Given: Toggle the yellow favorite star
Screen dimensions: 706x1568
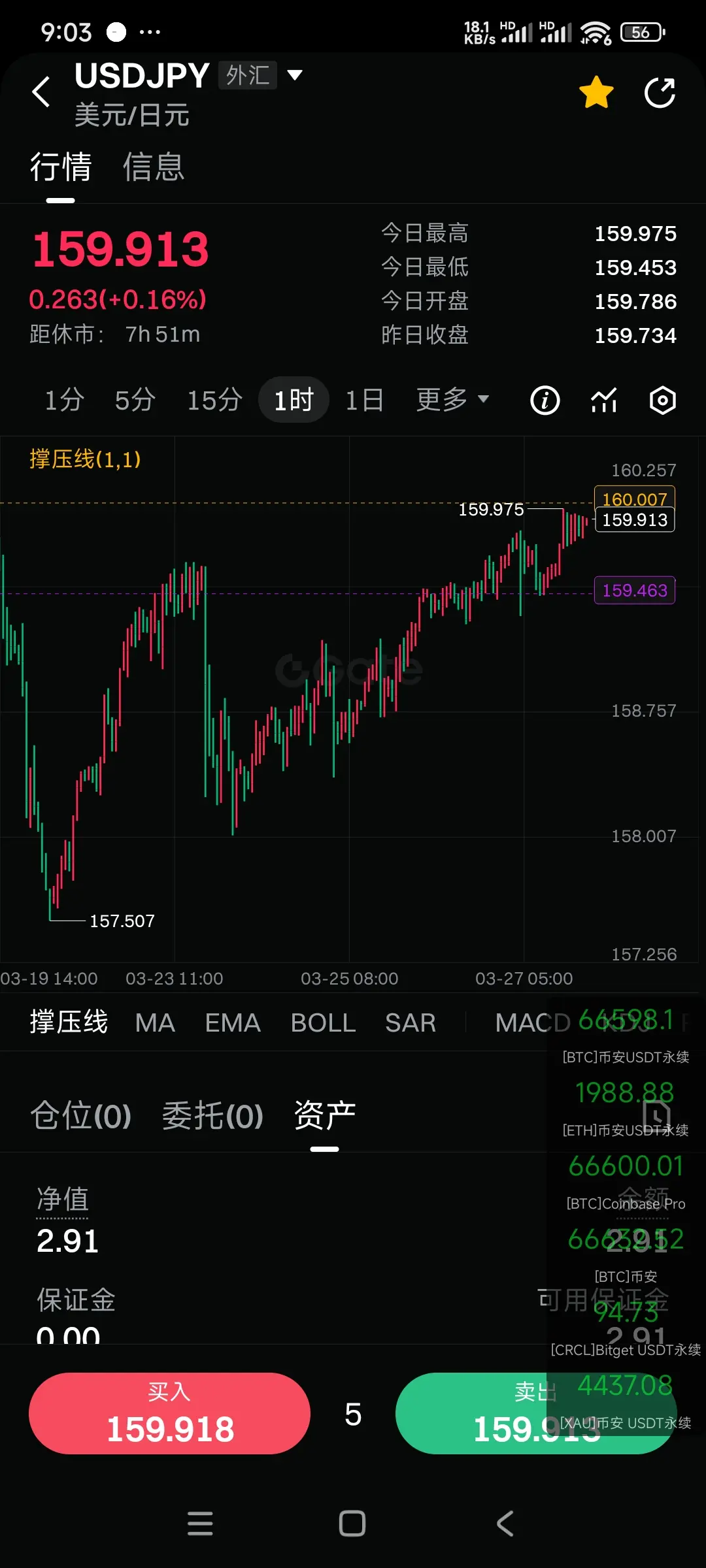Looking at the screenshot, I should click(596, 92).
